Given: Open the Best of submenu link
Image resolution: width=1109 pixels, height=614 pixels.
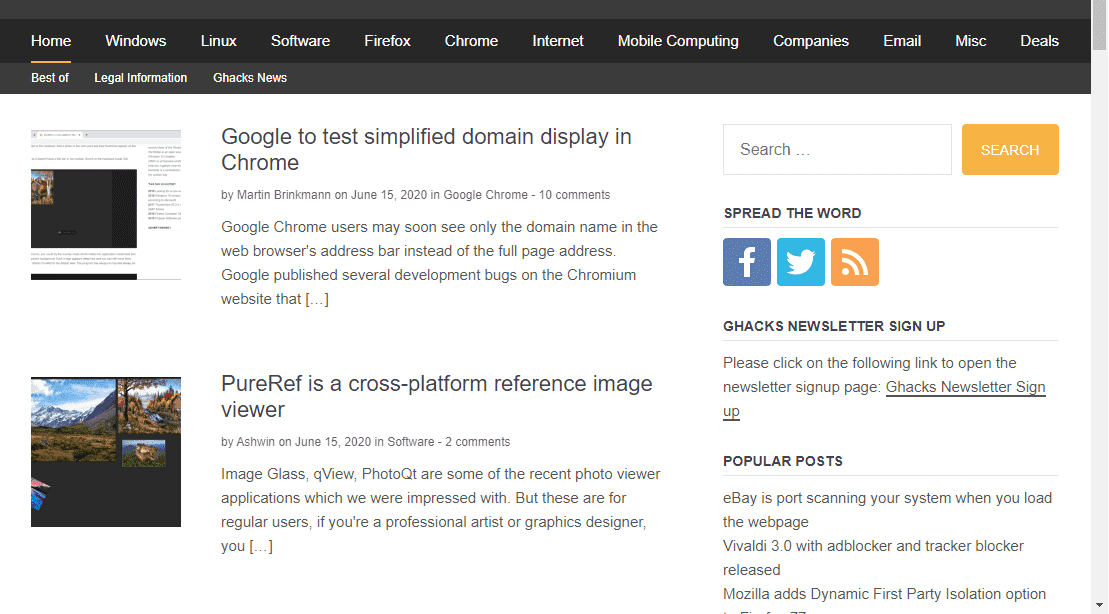Looking at the screenshot, I should click(50, 78).
